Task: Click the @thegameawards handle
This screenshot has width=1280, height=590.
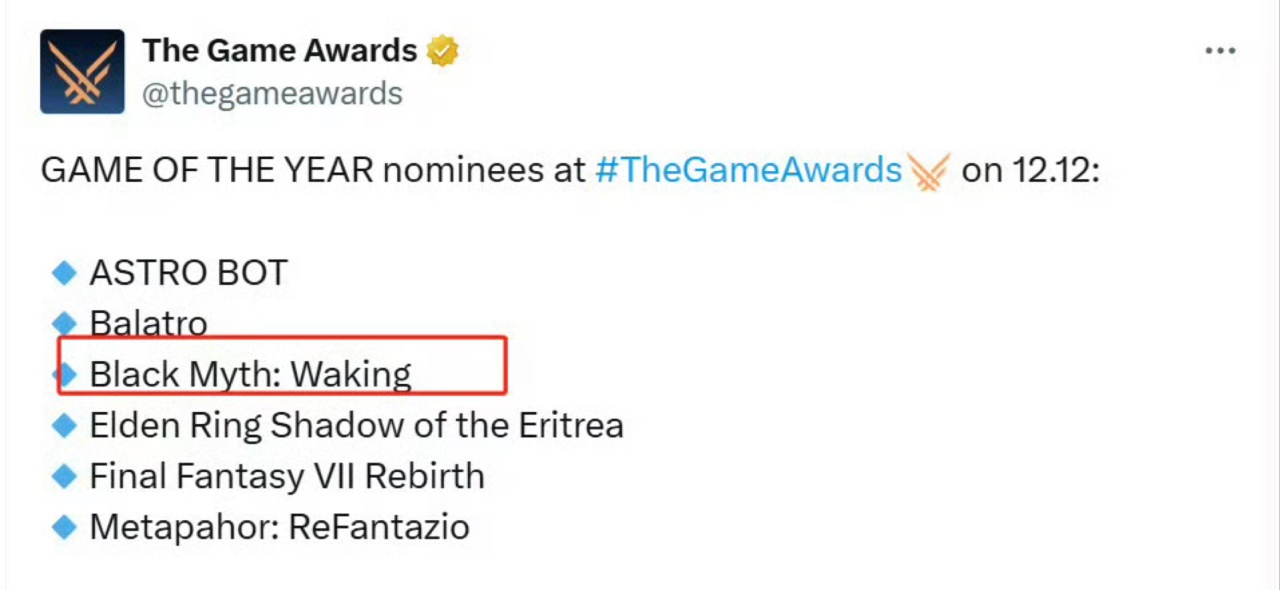Action: 272,93
